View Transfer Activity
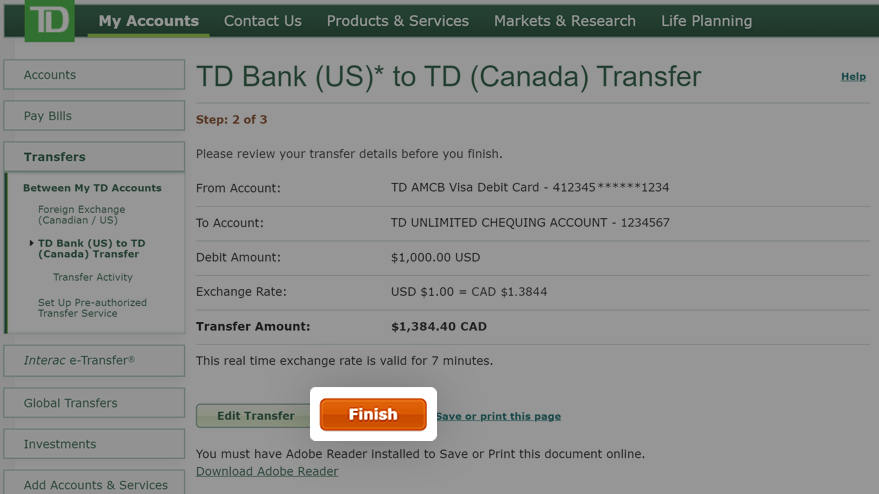This screenshot has width=879, height=494. coord(92,277)
